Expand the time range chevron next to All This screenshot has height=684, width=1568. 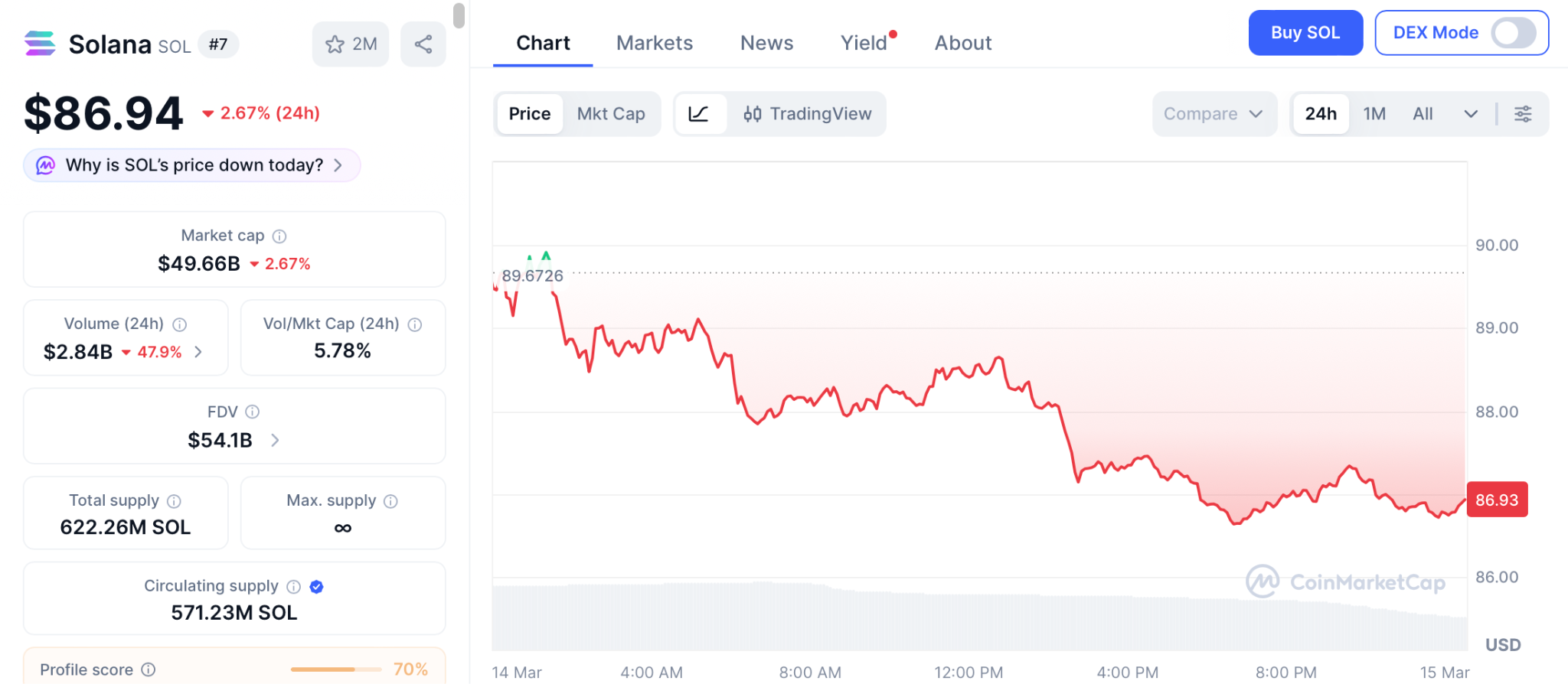click(1471, 113)
